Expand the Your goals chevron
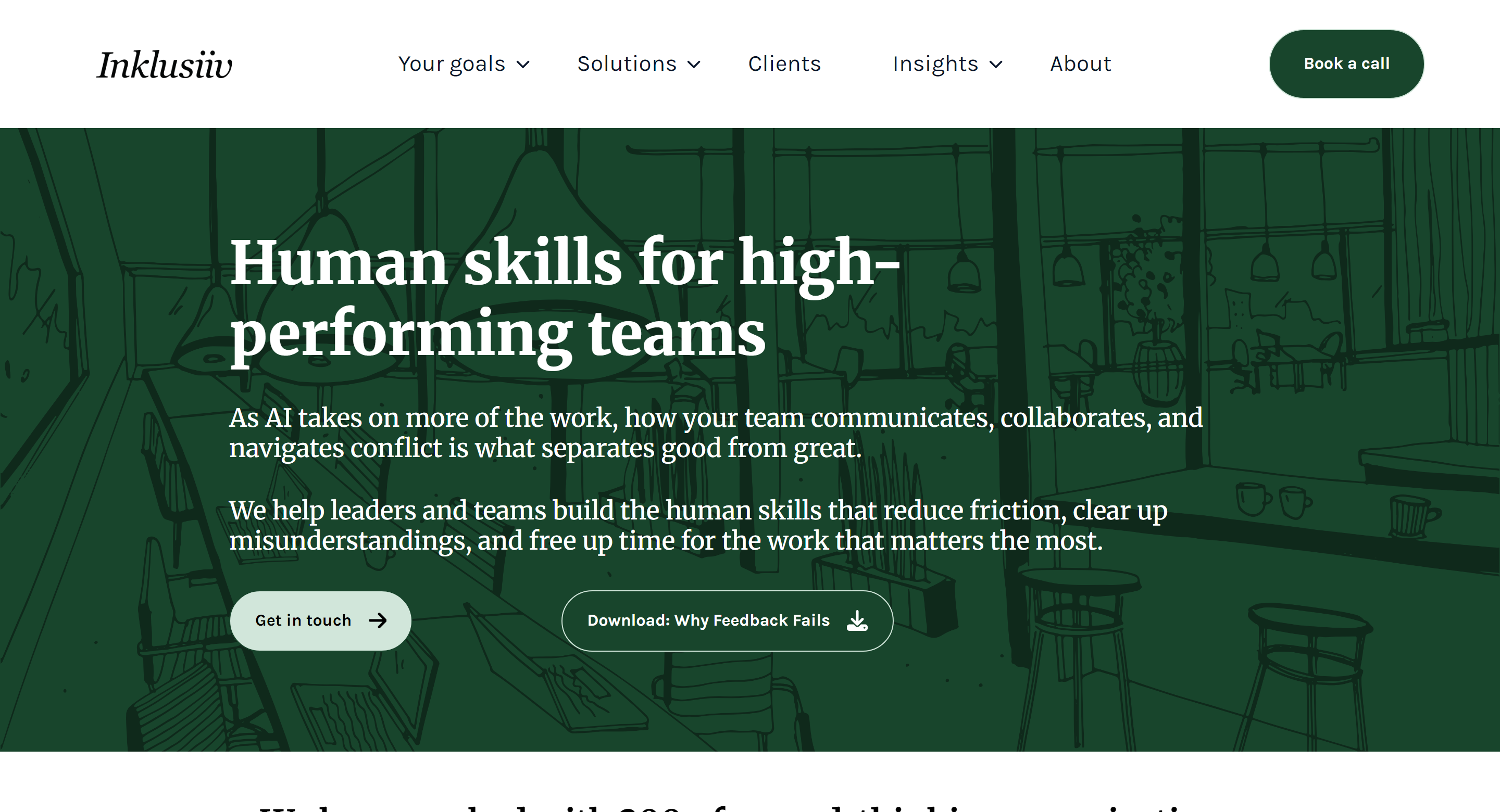 tap(523, 65)
